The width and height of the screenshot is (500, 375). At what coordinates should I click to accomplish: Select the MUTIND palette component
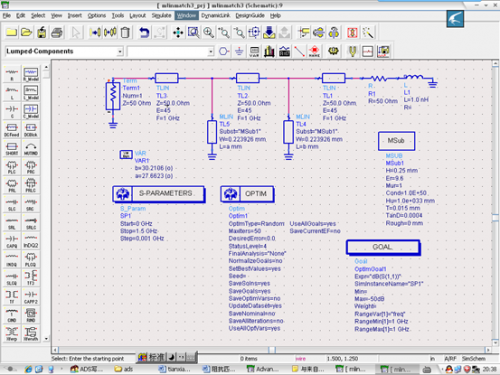coord(31,149)
